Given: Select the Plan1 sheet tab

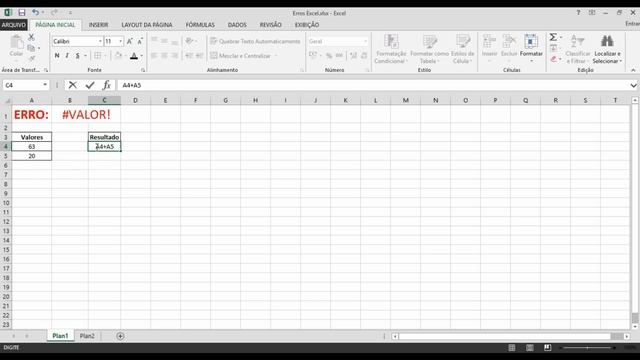Looking at the screenshot, I should 60,336.
